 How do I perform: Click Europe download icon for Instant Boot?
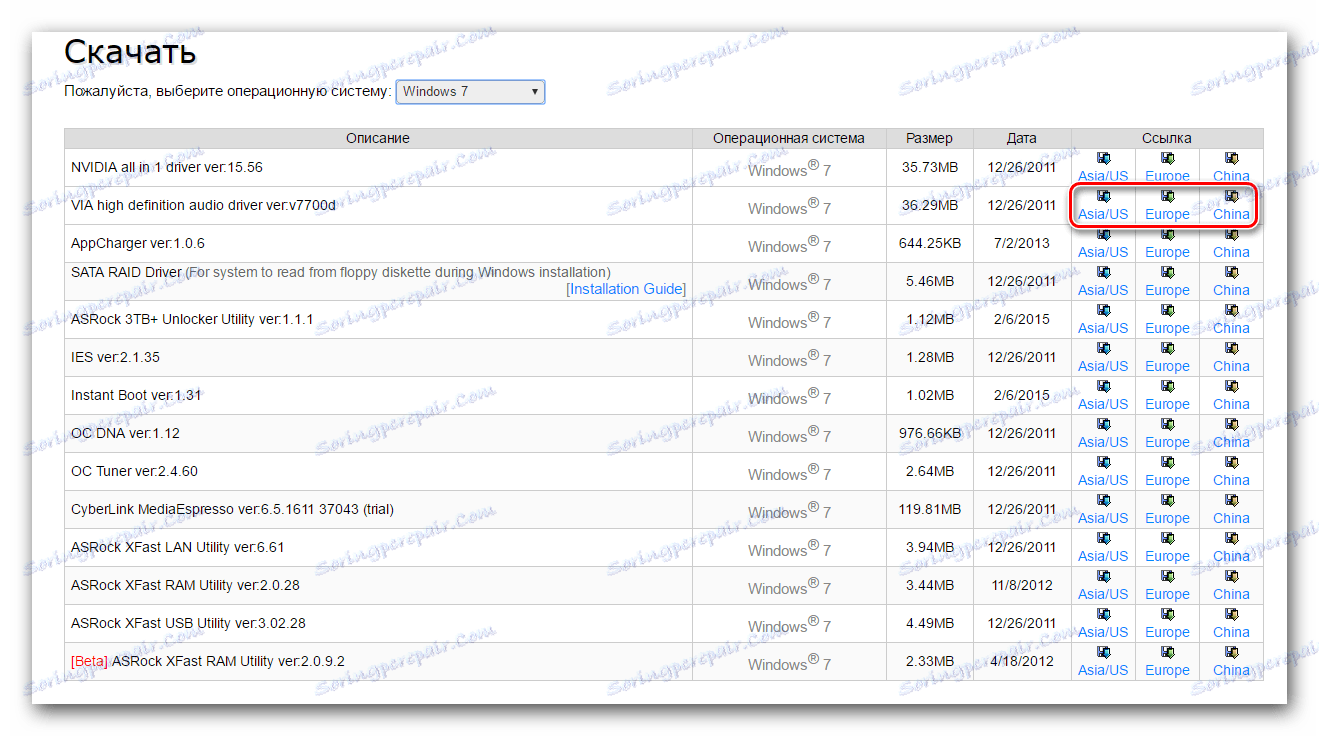pyautogui.click(x=1167, y=386)
